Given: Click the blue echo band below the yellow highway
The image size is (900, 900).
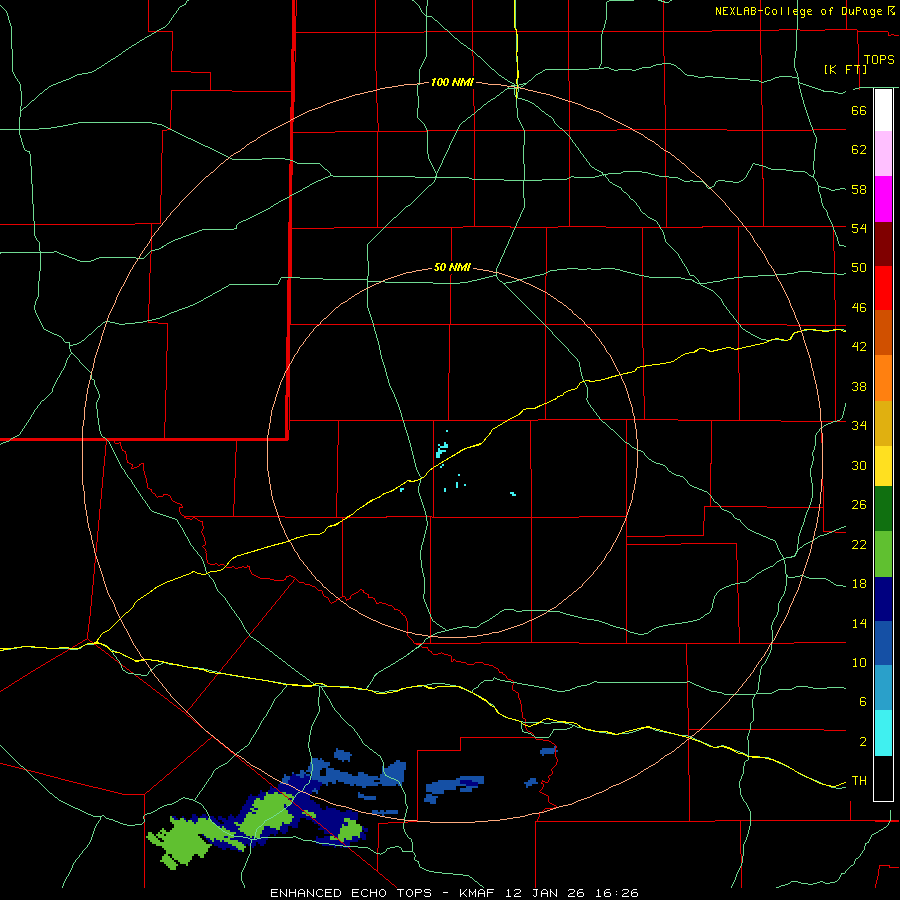Looking at the screenshot, I should point(359,772).
